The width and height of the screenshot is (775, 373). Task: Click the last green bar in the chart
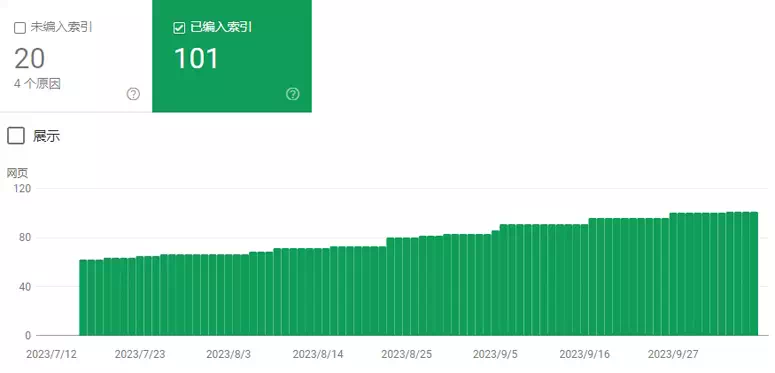point(754,274)
